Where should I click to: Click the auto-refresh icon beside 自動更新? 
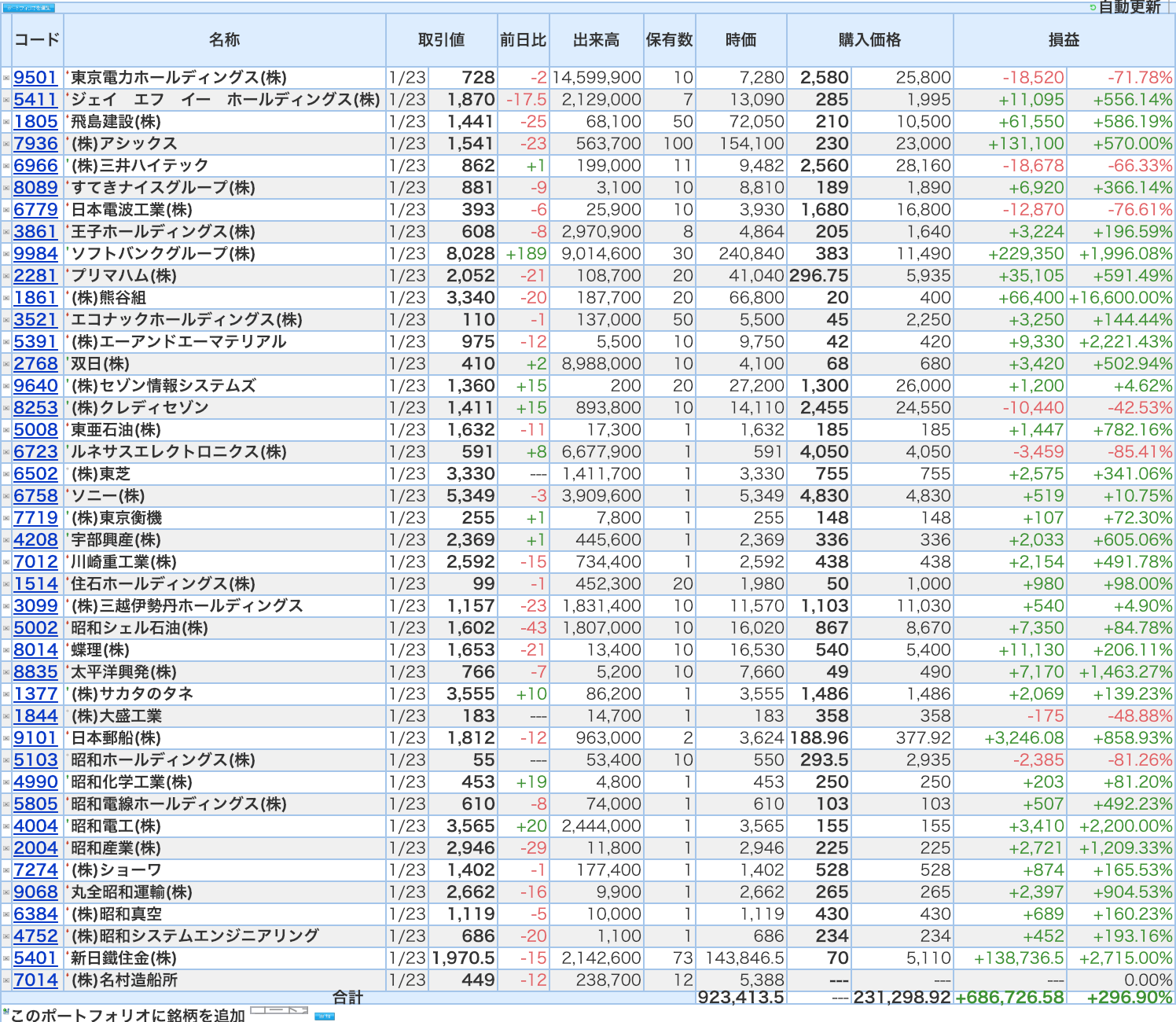pos(1093,7)
